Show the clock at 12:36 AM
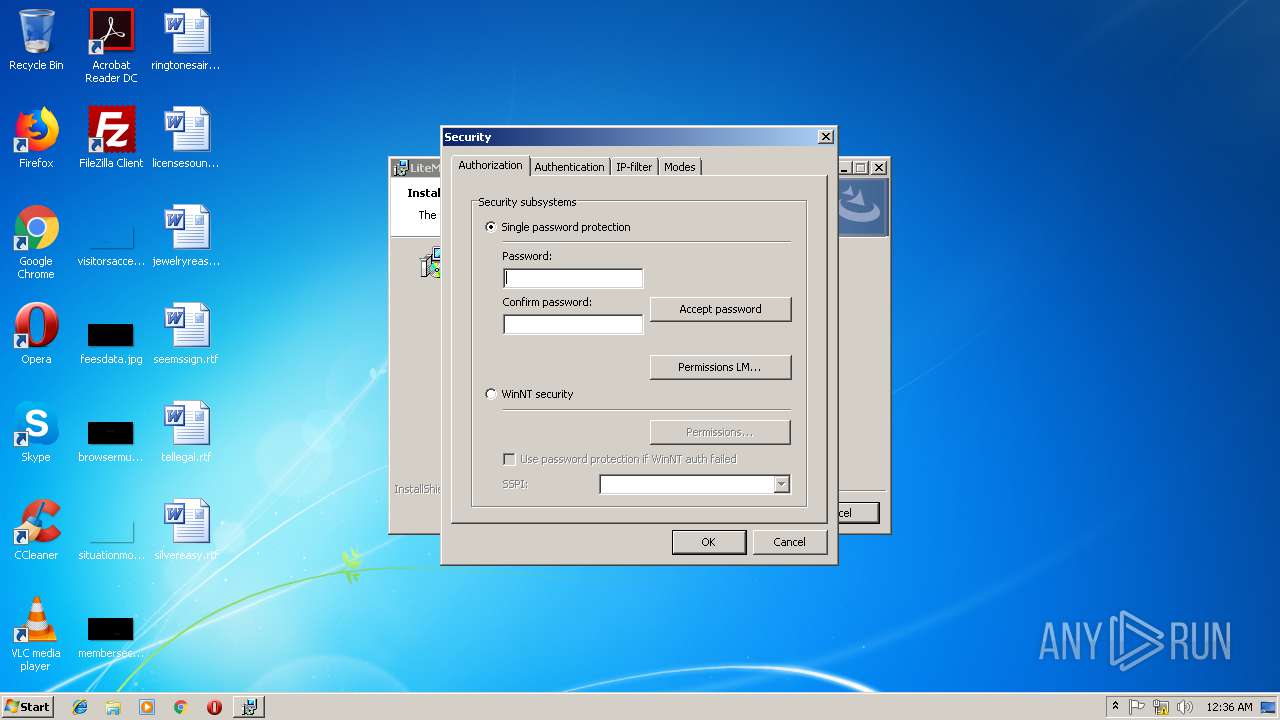1280x720 pixels. [x=1229, y=707]
